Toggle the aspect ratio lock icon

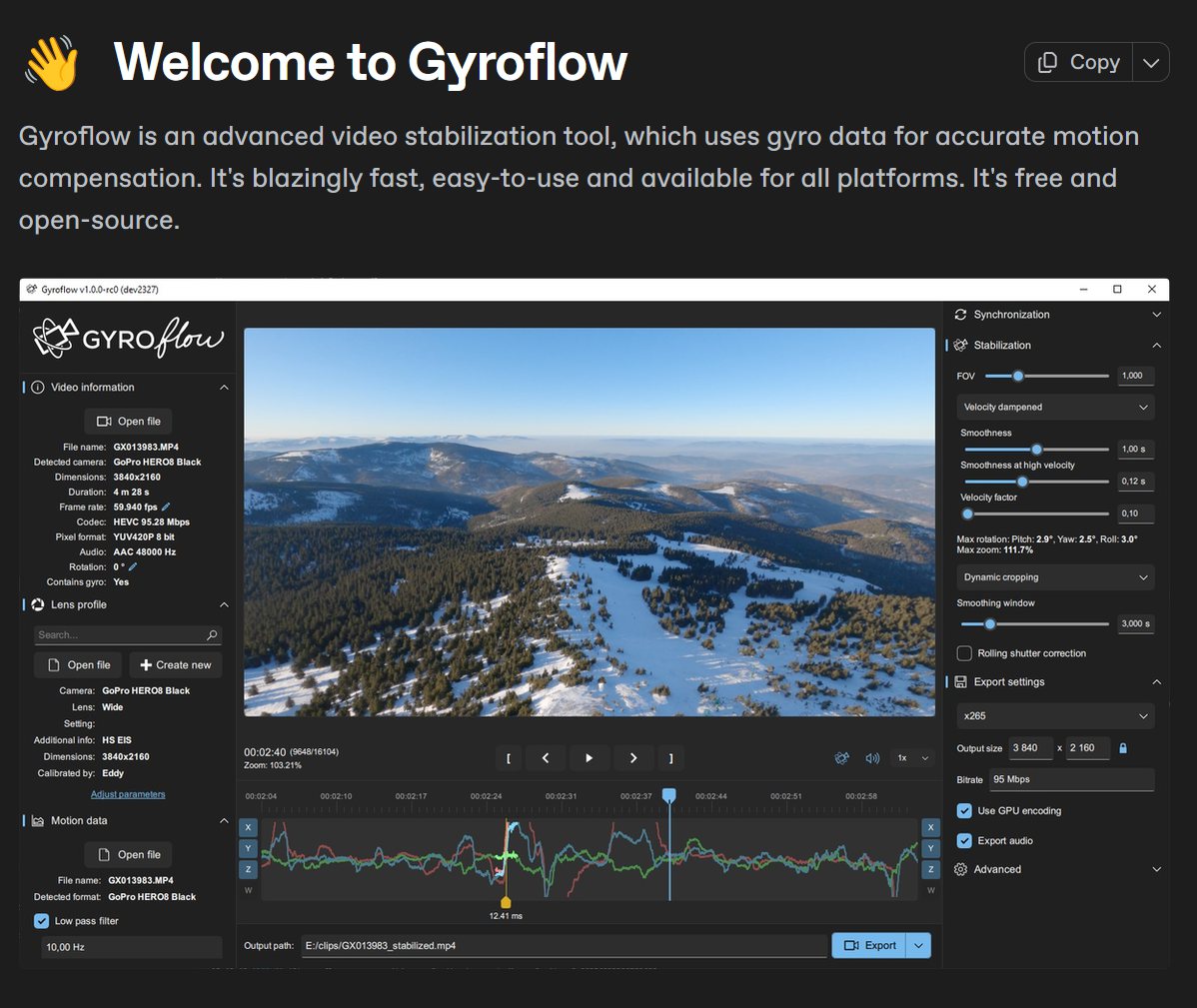click(x=1123, y=748)
